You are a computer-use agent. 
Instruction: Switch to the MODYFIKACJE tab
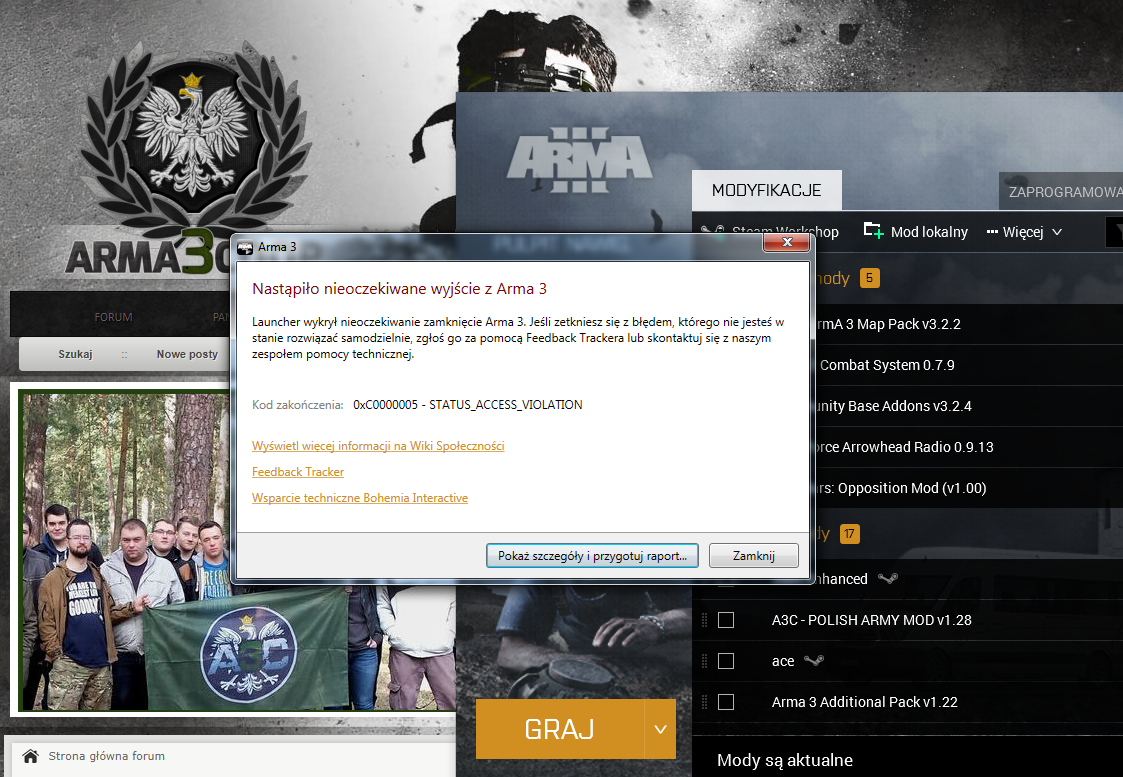pyautogui.click(x=766, y=190)
